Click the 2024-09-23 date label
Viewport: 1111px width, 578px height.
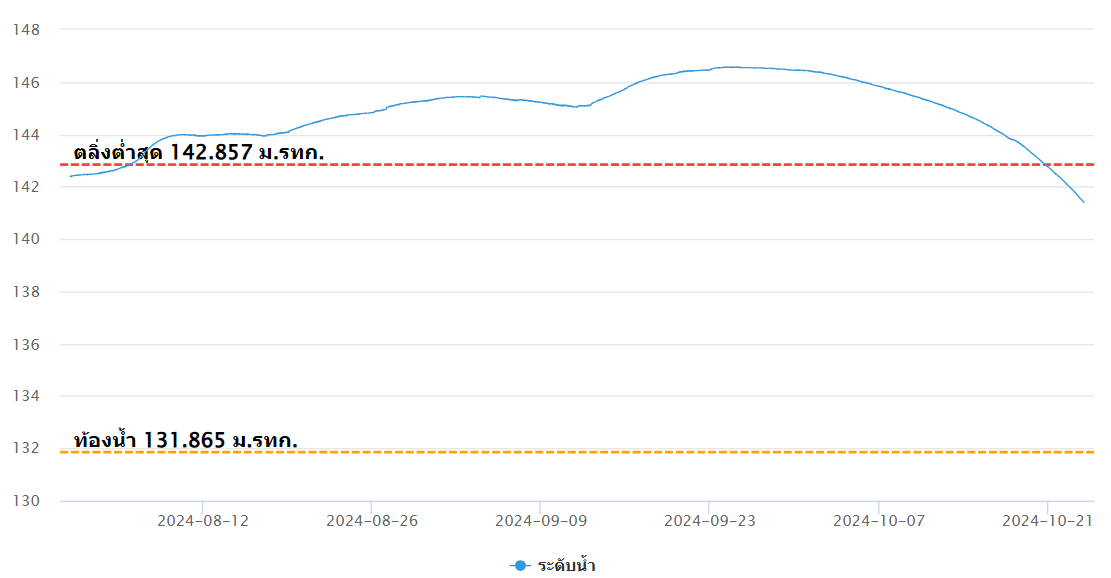point(710,521)
